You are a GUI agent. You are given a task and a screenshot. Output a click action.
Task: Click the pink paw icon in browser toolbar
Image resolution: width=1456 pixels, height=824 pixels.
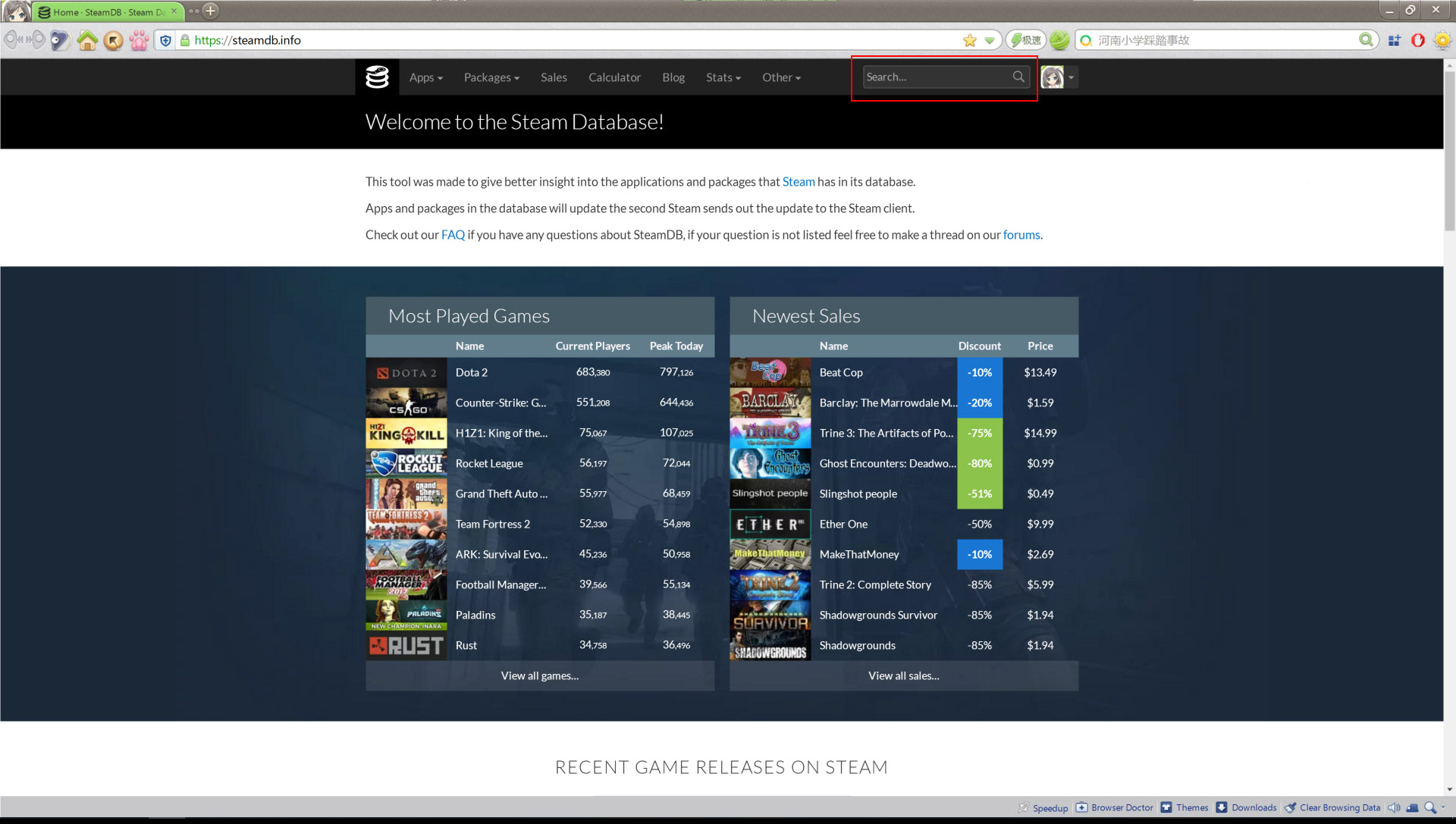[139, 40]
